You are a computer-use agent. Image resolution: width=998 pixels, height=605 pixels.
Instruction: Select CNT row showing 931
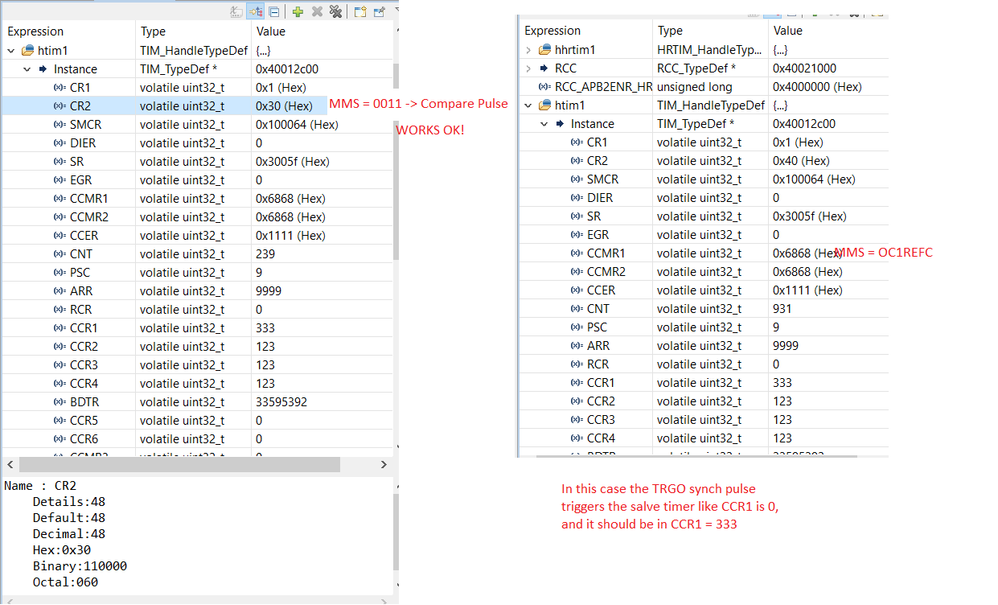pos(704,309)
